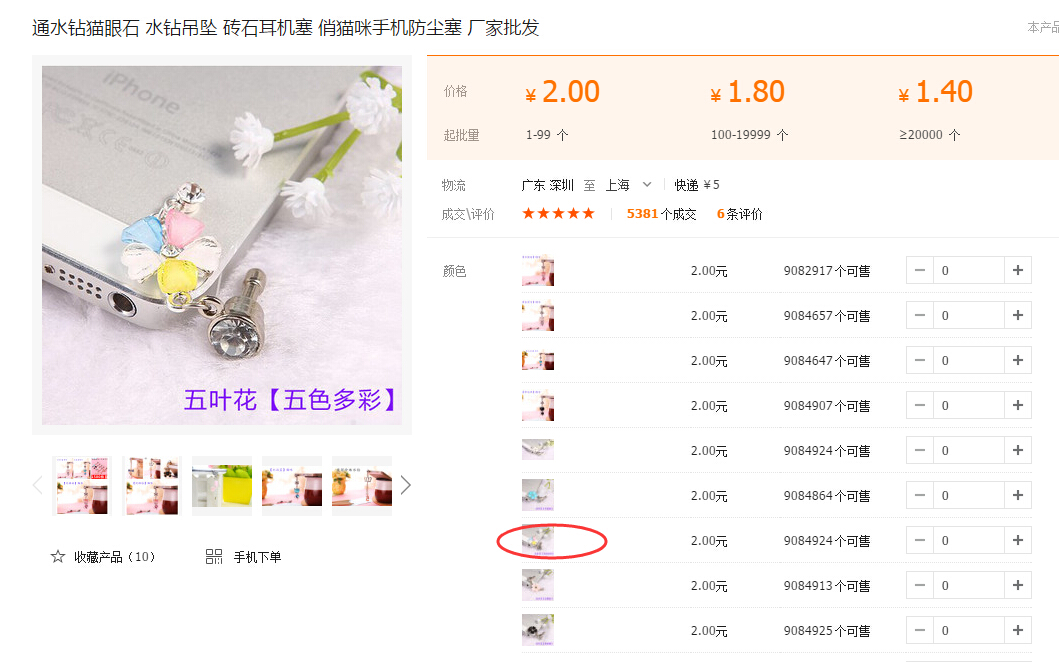This screenshot has width=1059, height=662.
Task: Choose the red-circled color swatch image
Action: coord(538,540)
